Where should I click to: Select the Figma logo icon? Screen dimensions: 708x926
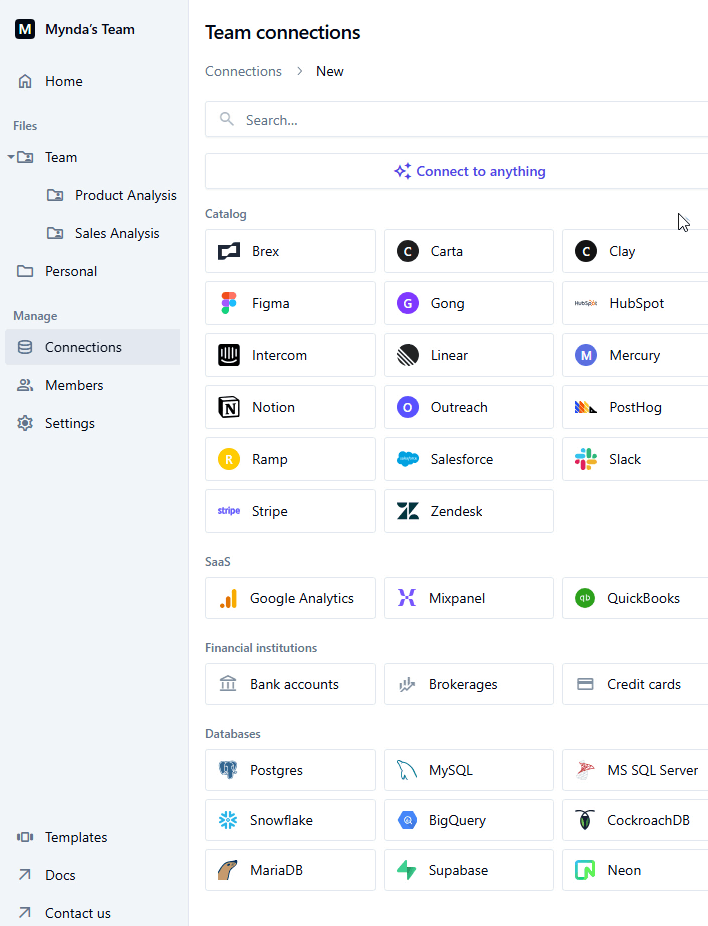229,304
